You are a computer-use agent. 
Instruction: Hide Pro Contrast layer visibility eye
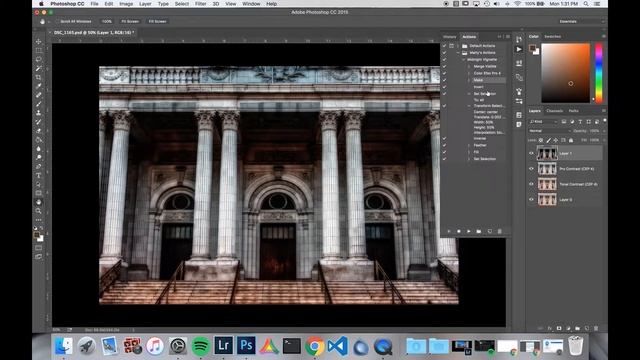point(531,169)
